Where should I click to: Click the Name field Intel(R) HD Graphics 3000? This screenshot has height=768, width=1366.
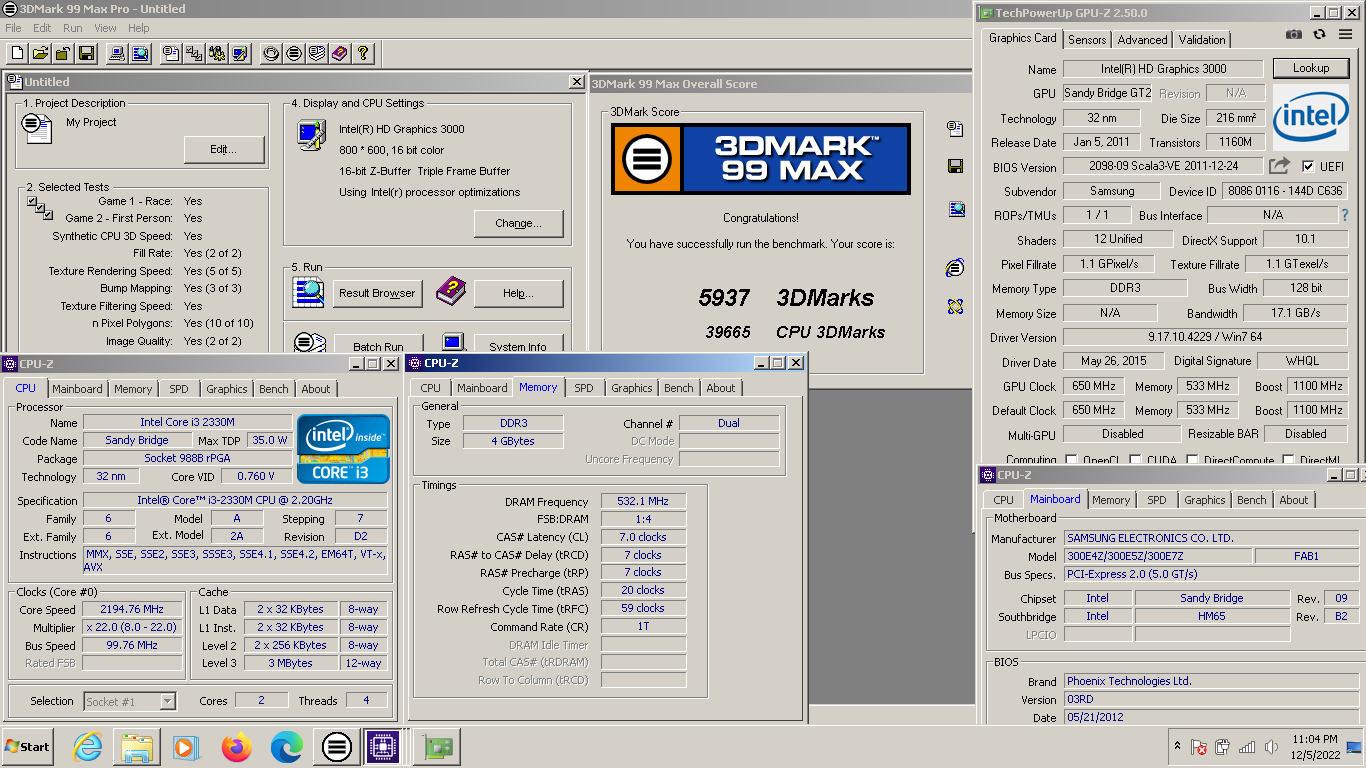tap(1163, 69)
